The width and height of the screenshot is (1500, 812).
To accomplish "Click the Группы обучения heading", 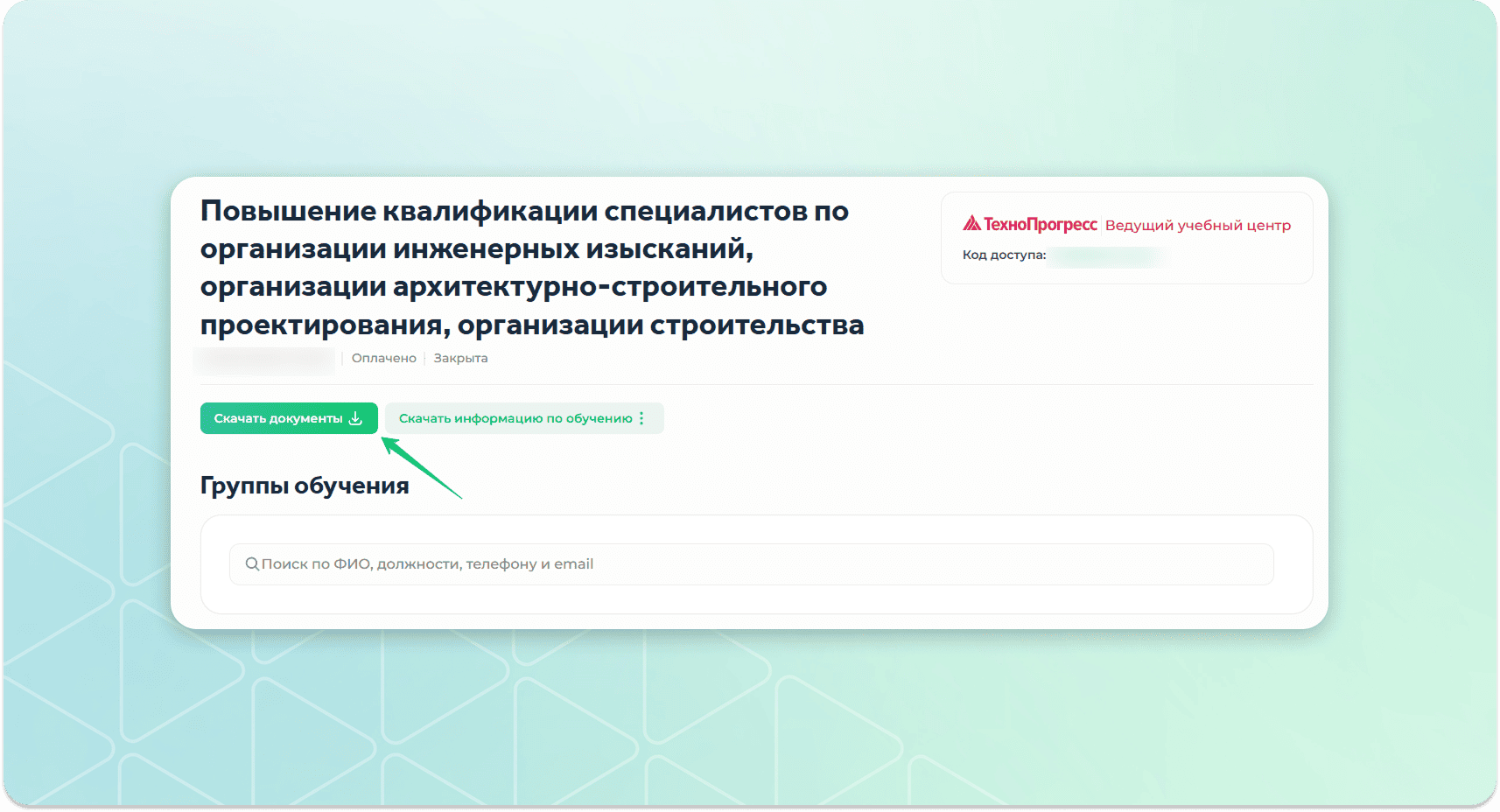I will pyautogui.click(x=305, y=486).
